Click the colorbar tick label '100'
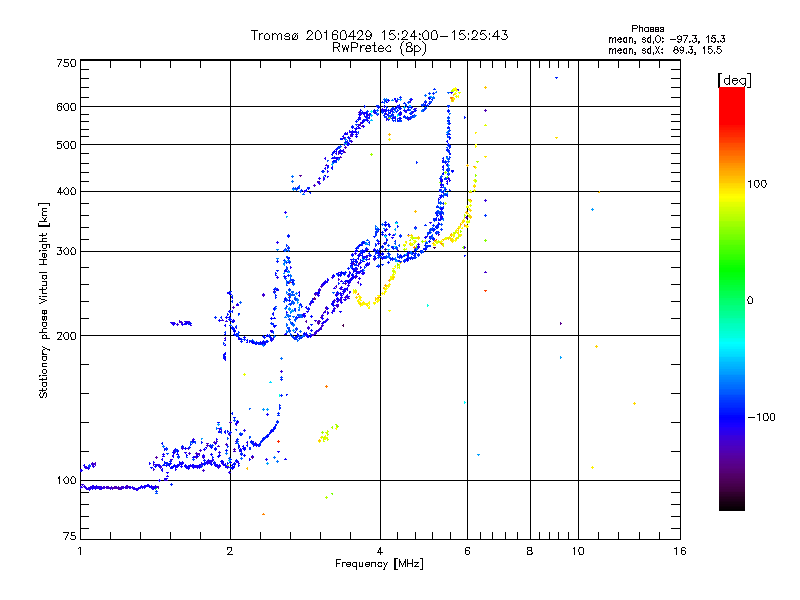Image resolution: width=800 pixels, height=600 pixels. click(757, 184)
